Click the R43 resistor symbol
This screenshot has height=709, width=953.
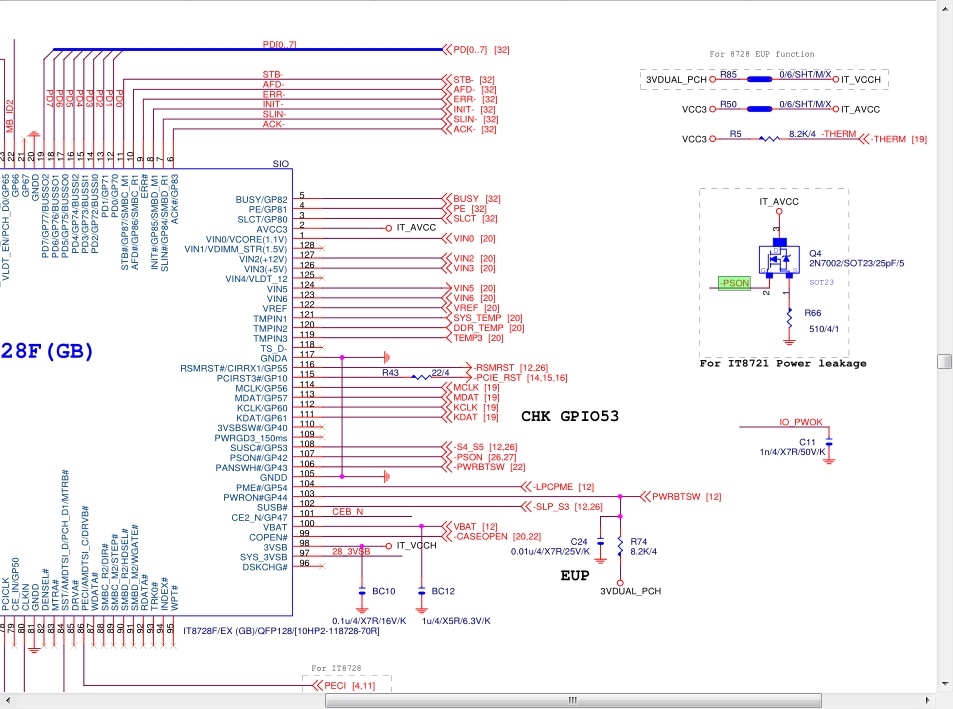(x=421, y=377)
